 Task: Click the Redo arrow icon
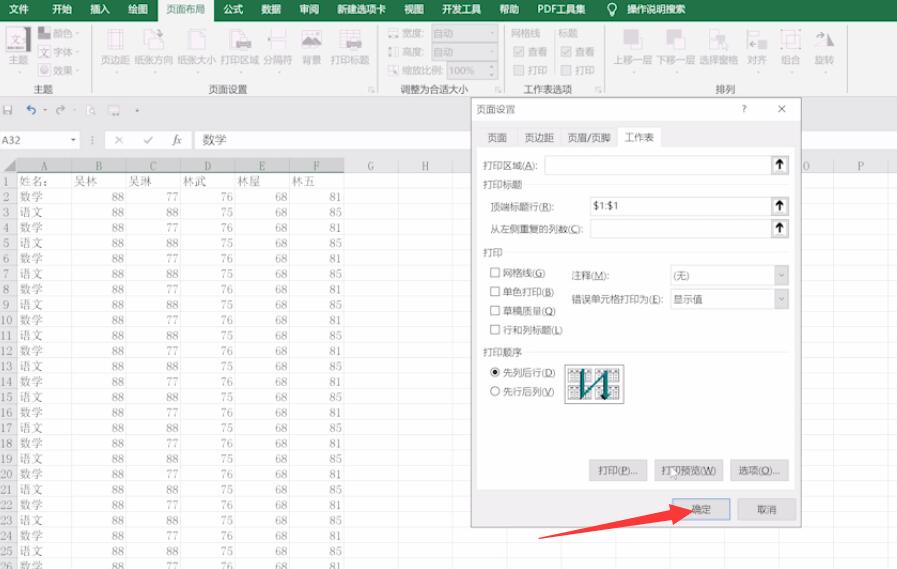pos(60,110)
